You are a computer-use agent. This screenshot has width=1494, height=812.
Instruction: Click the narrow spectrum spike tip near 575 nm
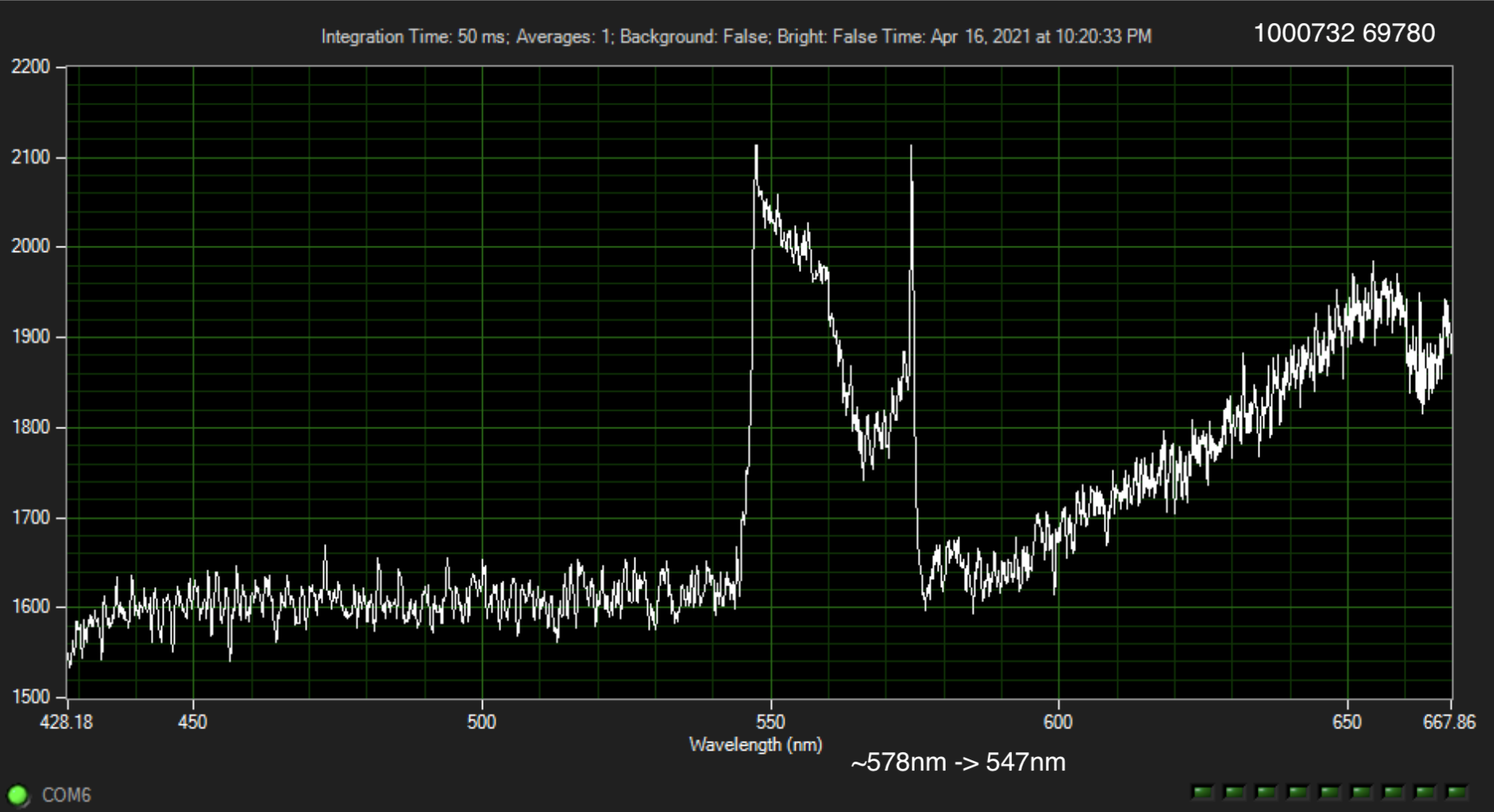911,147
